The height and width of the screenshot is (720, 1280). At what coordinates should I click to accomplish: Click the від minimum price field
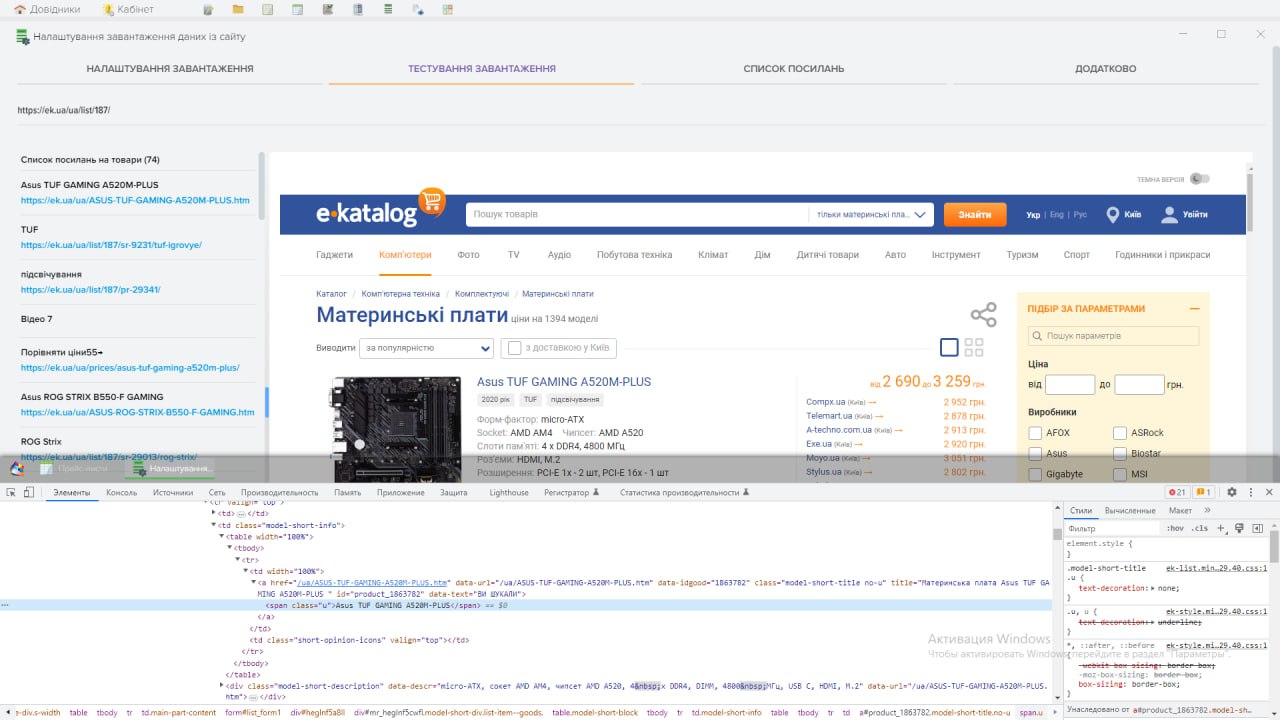point(1070,384)
